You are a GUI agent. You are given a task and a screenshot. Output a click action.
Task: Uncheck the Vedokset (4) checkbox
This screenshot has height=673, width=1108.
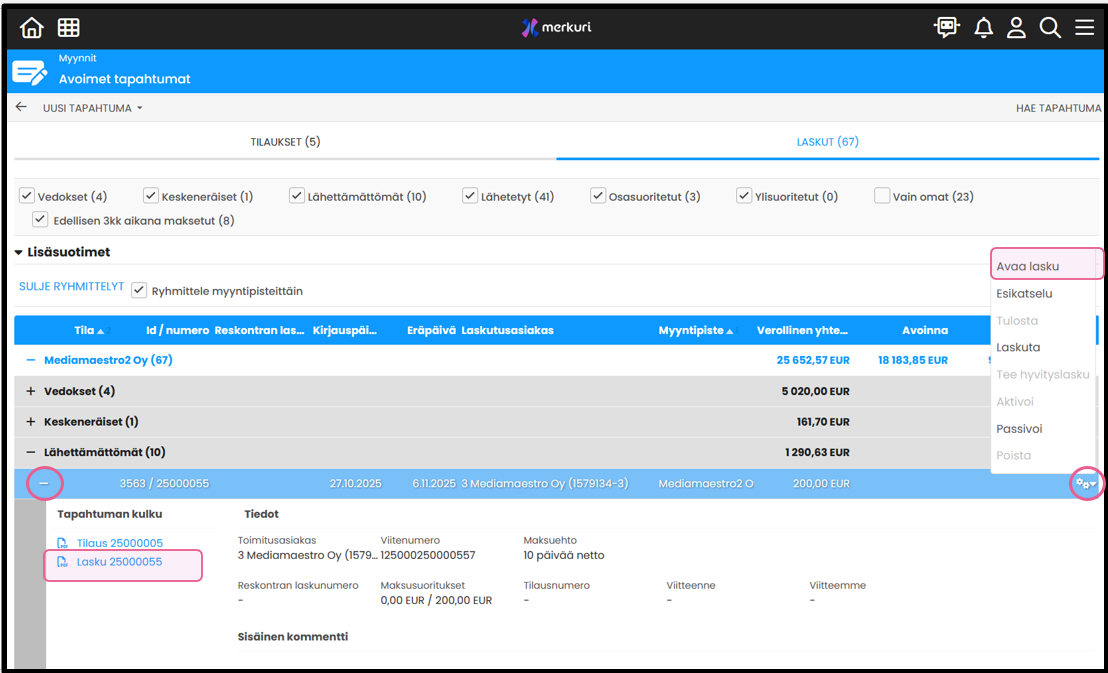(27, 196)
